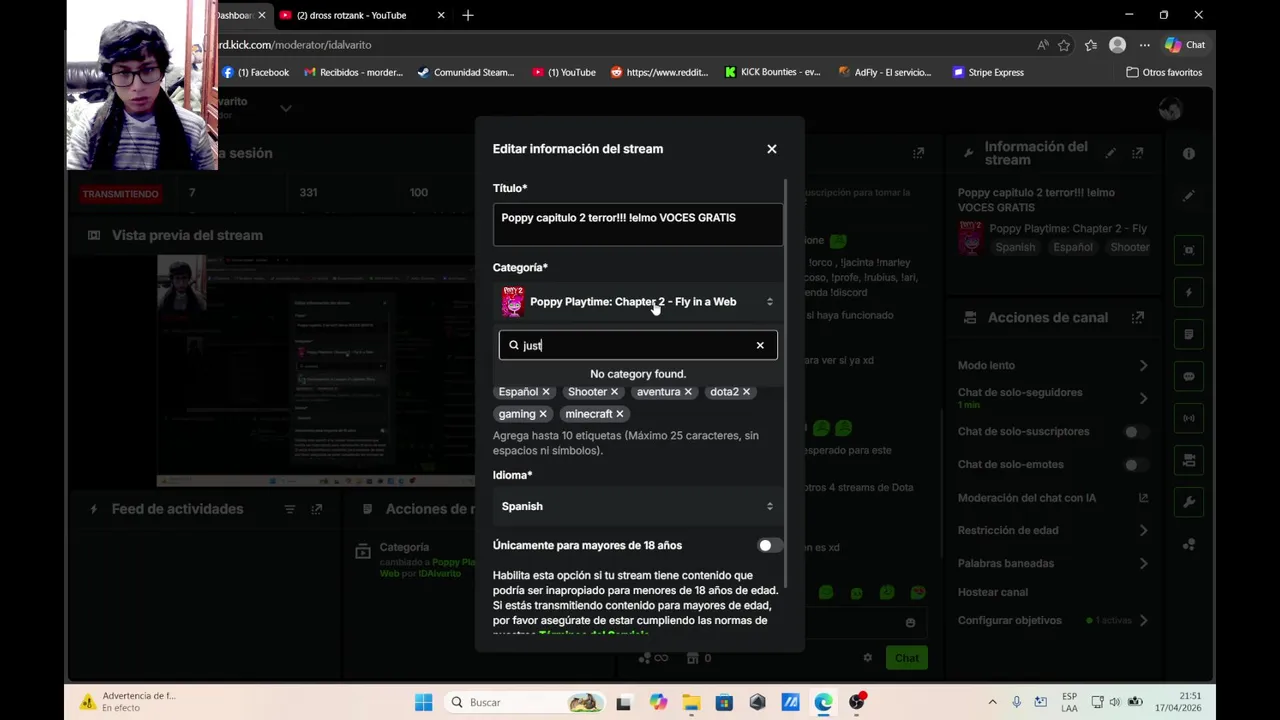This screenshot has width=1280, height=720.
Task: Remove the Español tag
Action: pos(546,392)
